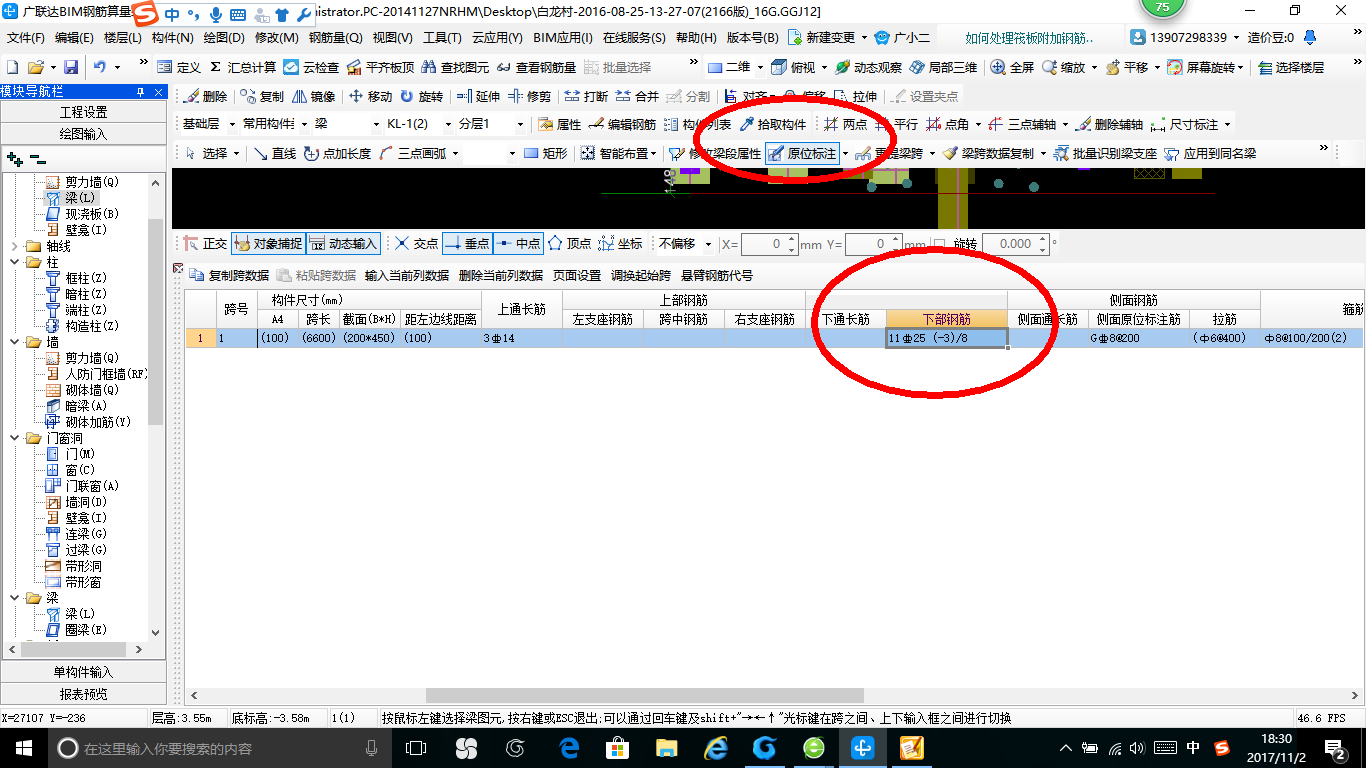Screen dimensions: 1366x768
Task: Click the Undo arrow icon
Action: click(x=100, y=67)
